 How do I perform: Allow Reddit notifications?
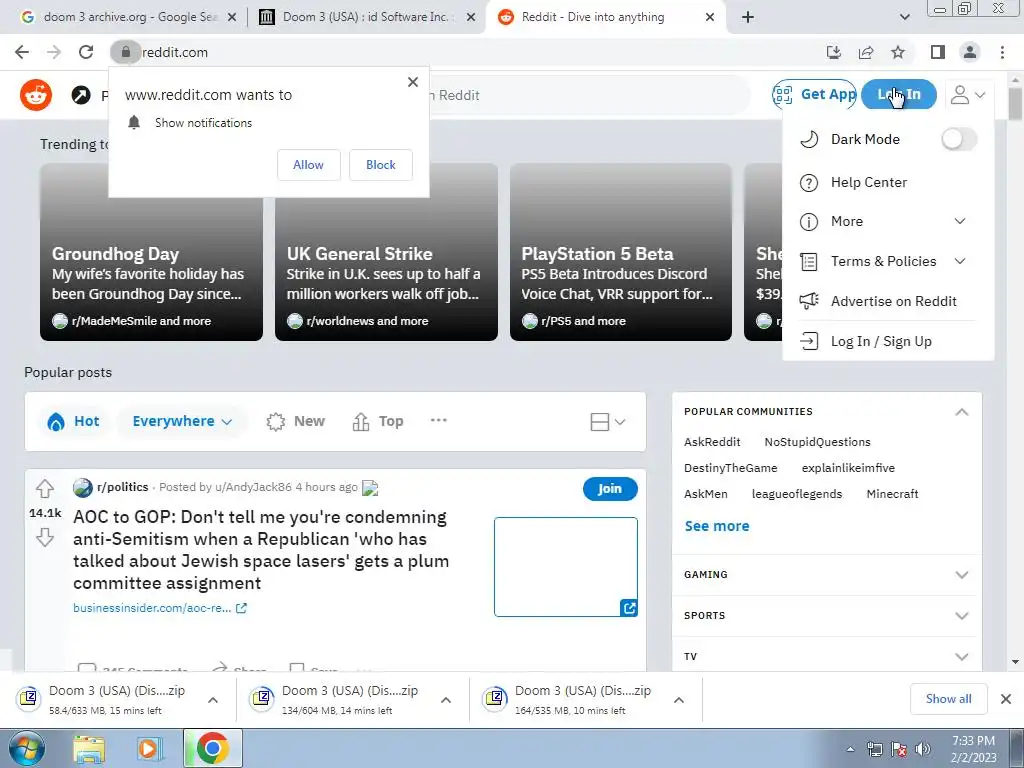[x=308, y=165]
